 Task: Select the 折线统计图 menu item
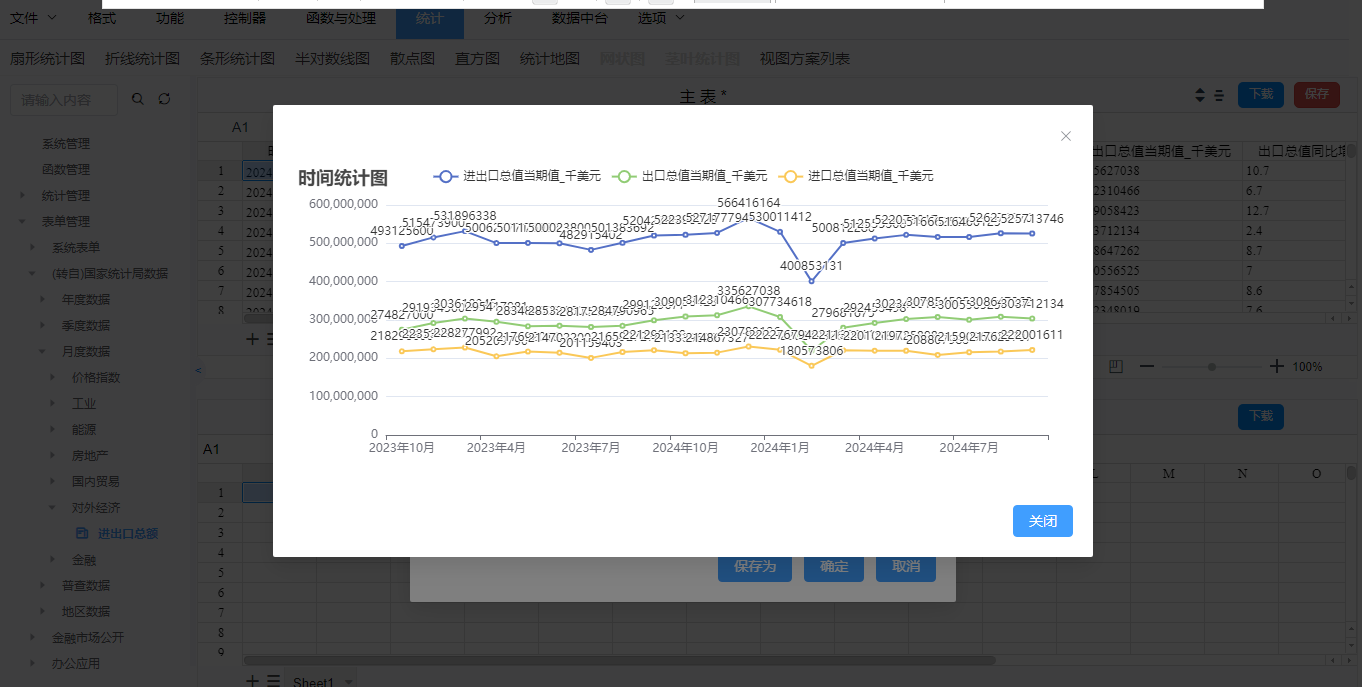coord(142,59)
